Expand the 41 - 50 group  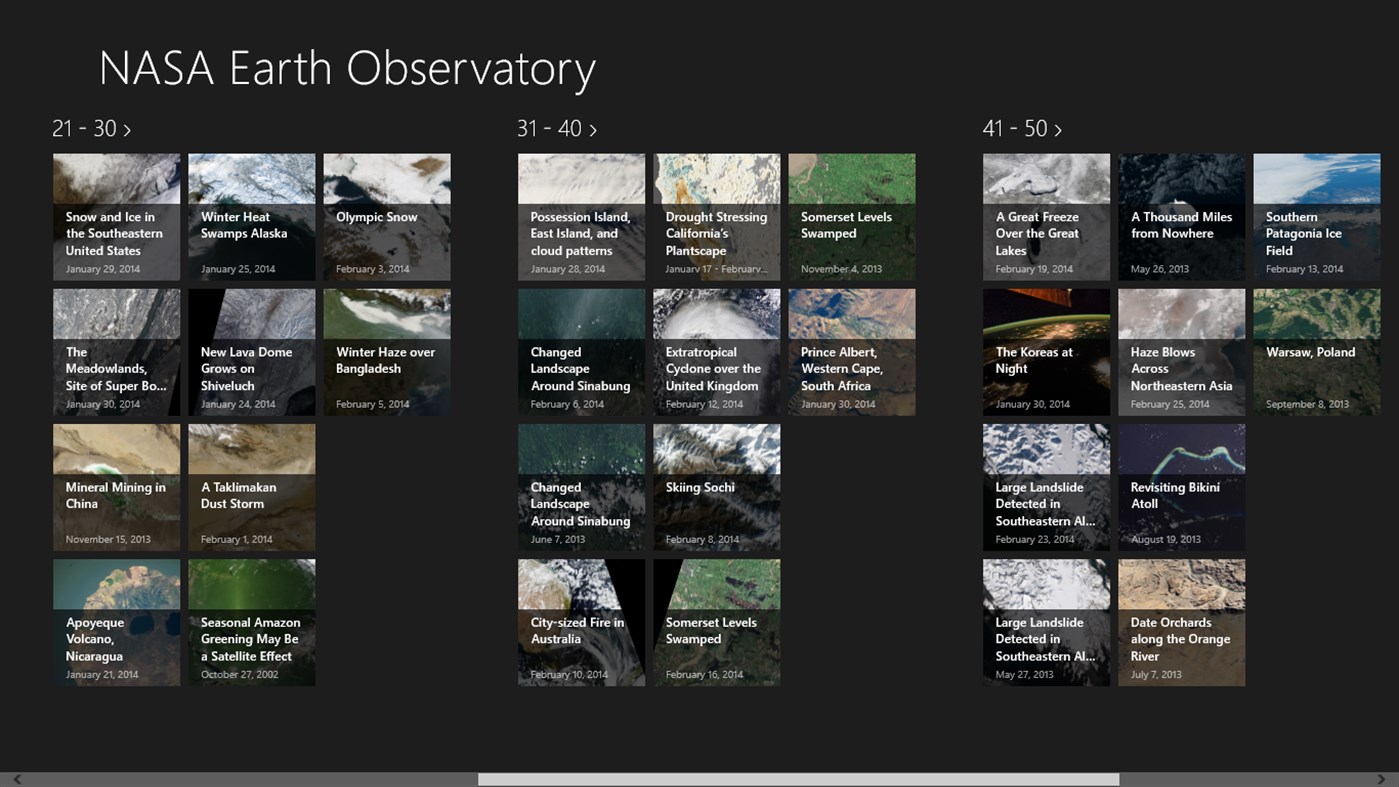pyautogui.click(x=1022, y=128)
